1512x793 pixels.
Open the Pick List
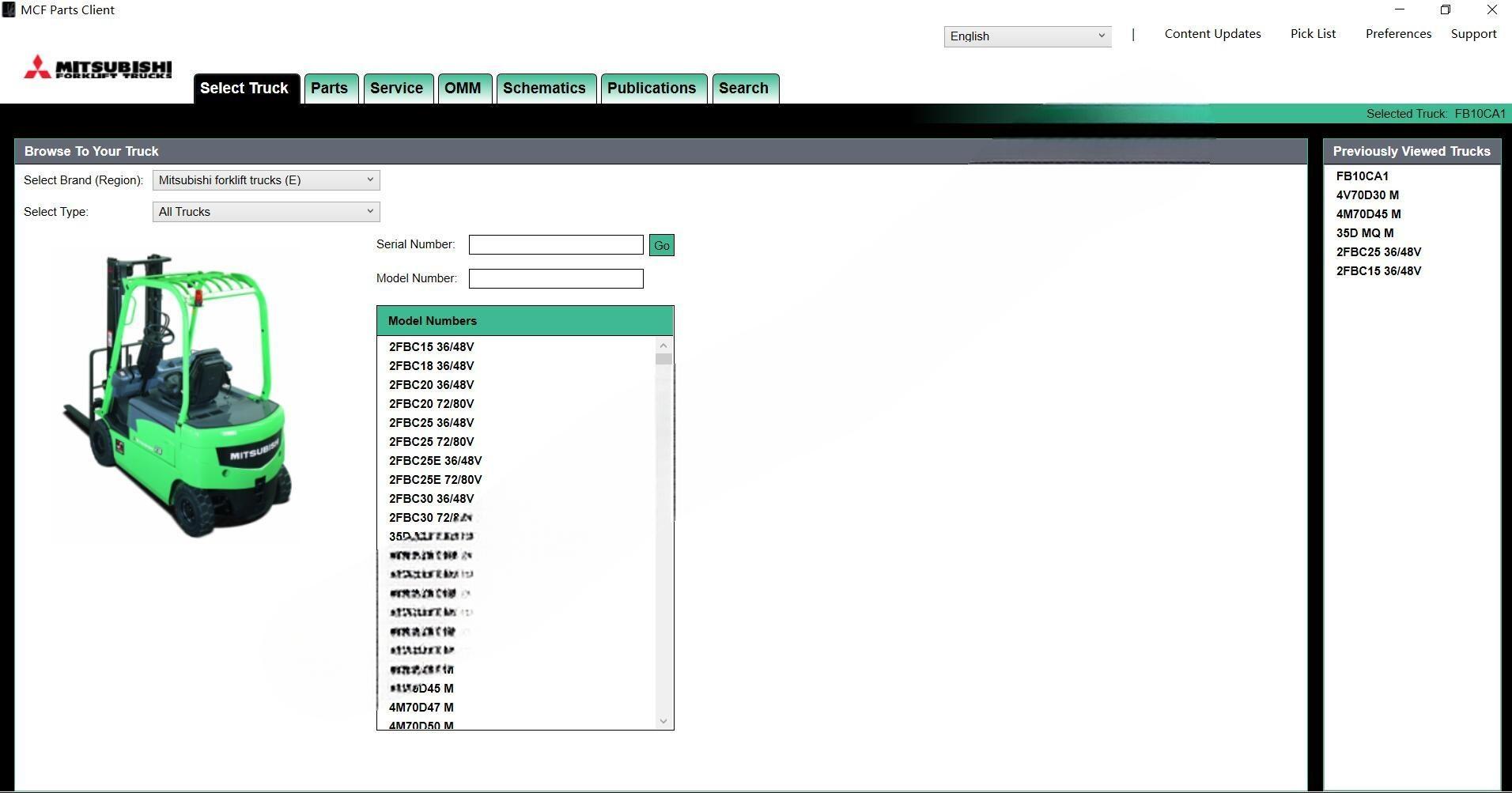point(1313,34)
